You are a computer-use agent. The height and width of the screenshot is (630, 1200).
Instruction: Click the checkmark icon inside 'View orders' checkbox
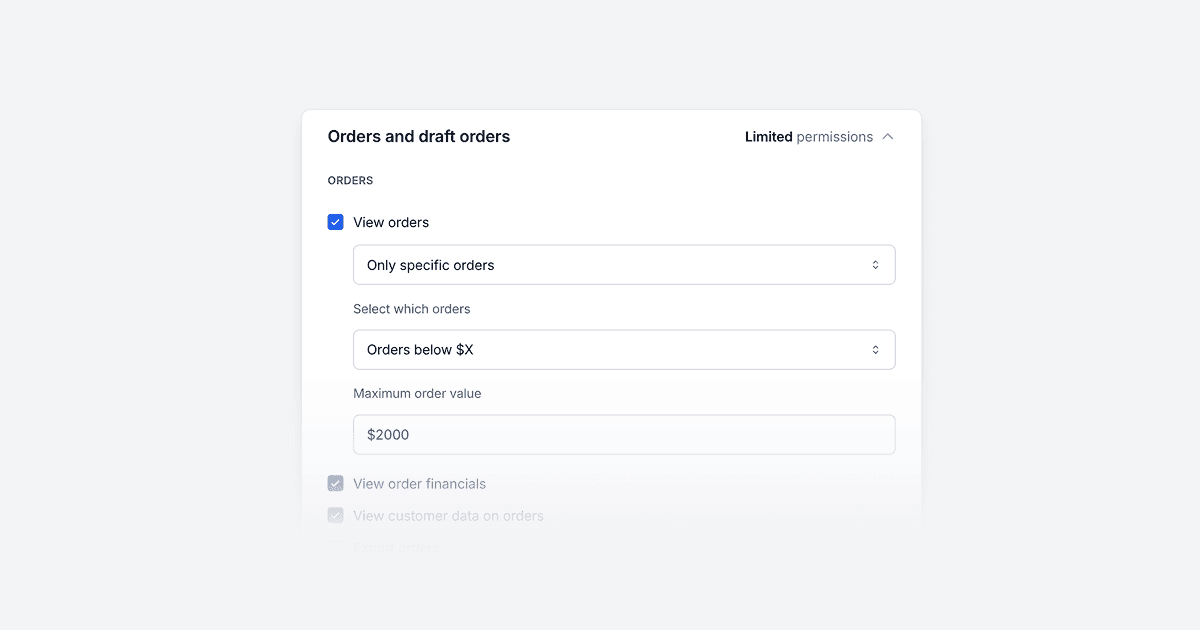[335, 221]
